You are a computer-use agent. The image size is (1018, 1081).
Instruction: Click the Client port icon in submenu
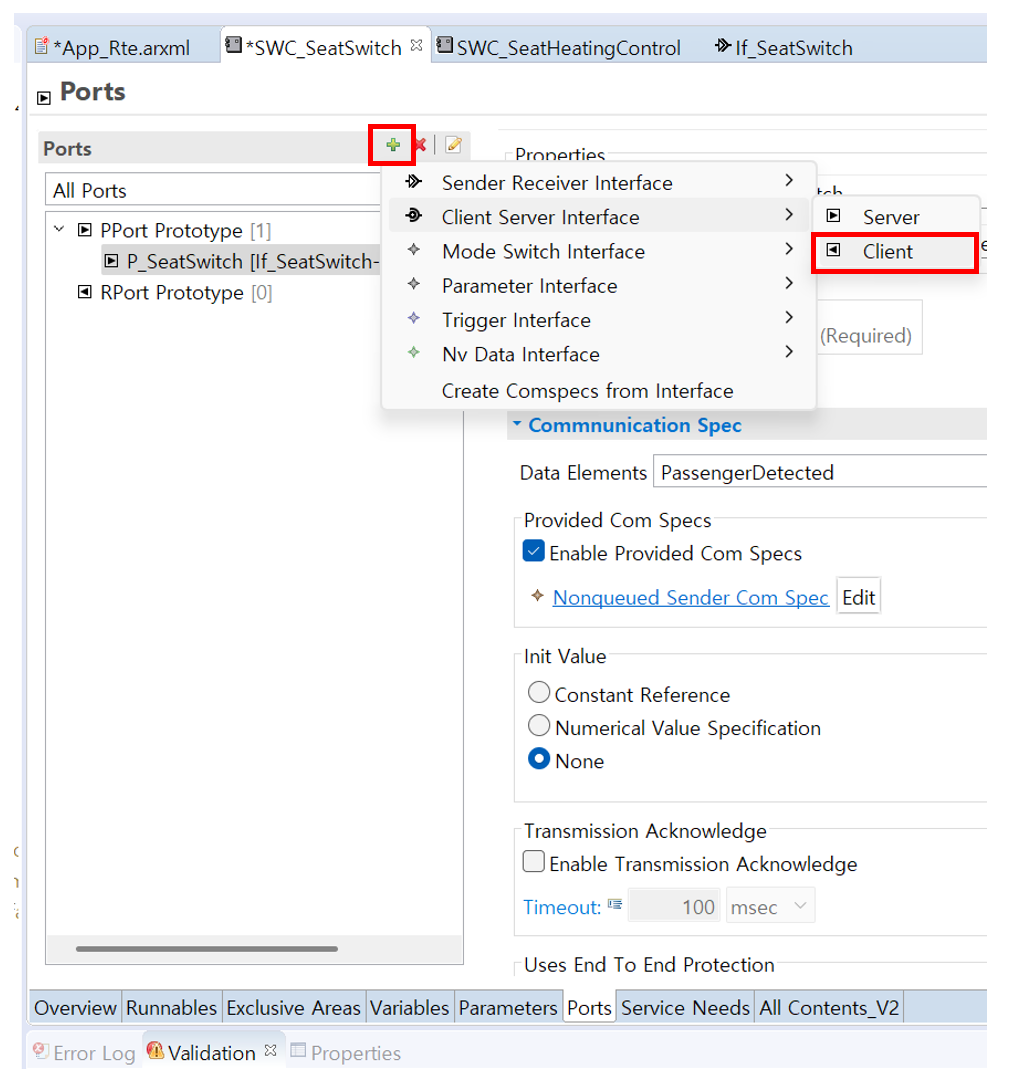tap(833, 250)
